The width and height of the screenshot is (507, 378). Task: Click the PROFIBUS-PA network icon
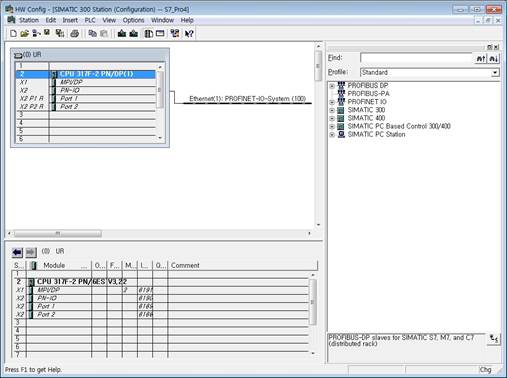pos(341,93)
